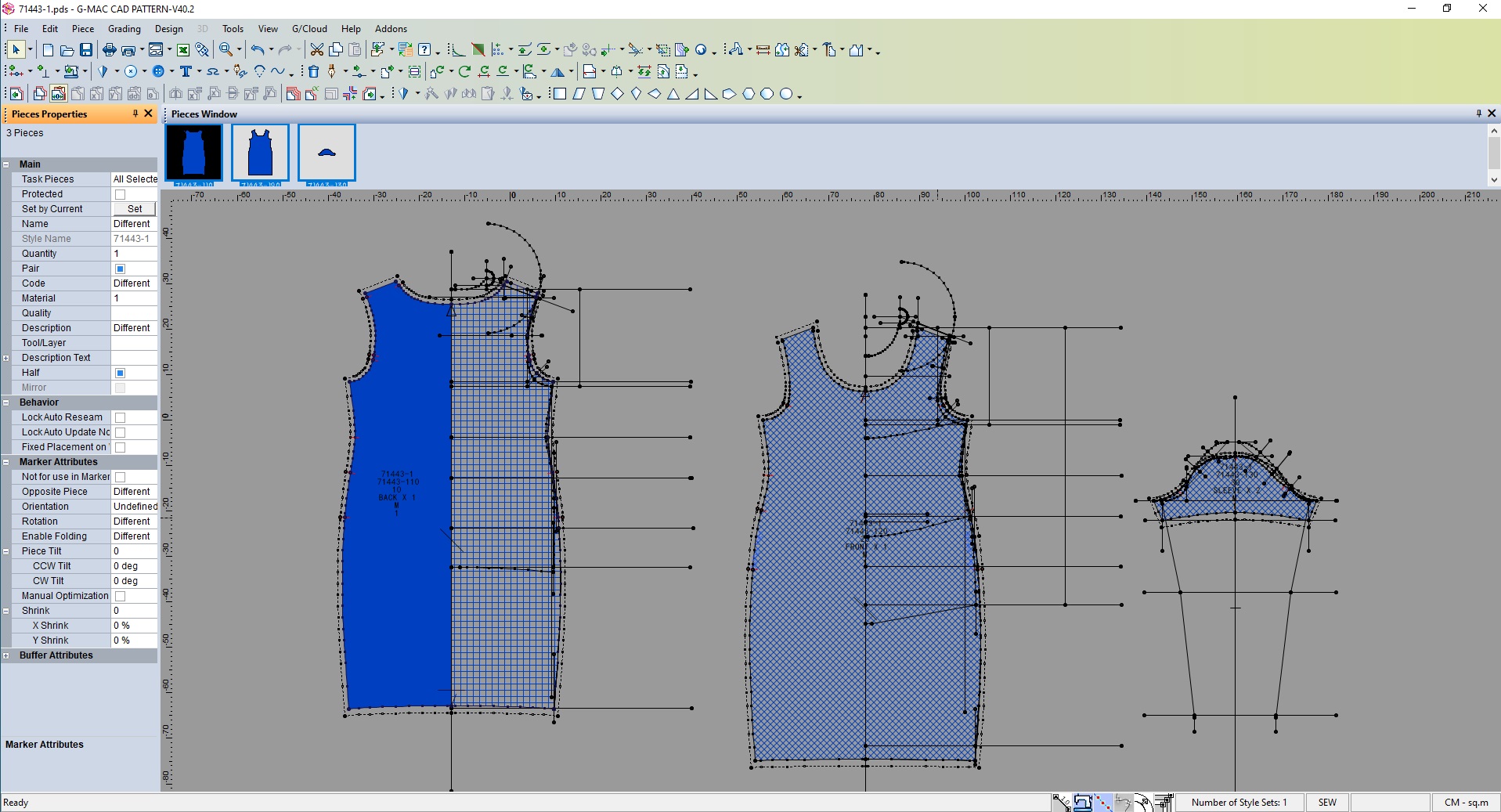
Task: Expand the Buffer Attributes section
Action: 6,655
